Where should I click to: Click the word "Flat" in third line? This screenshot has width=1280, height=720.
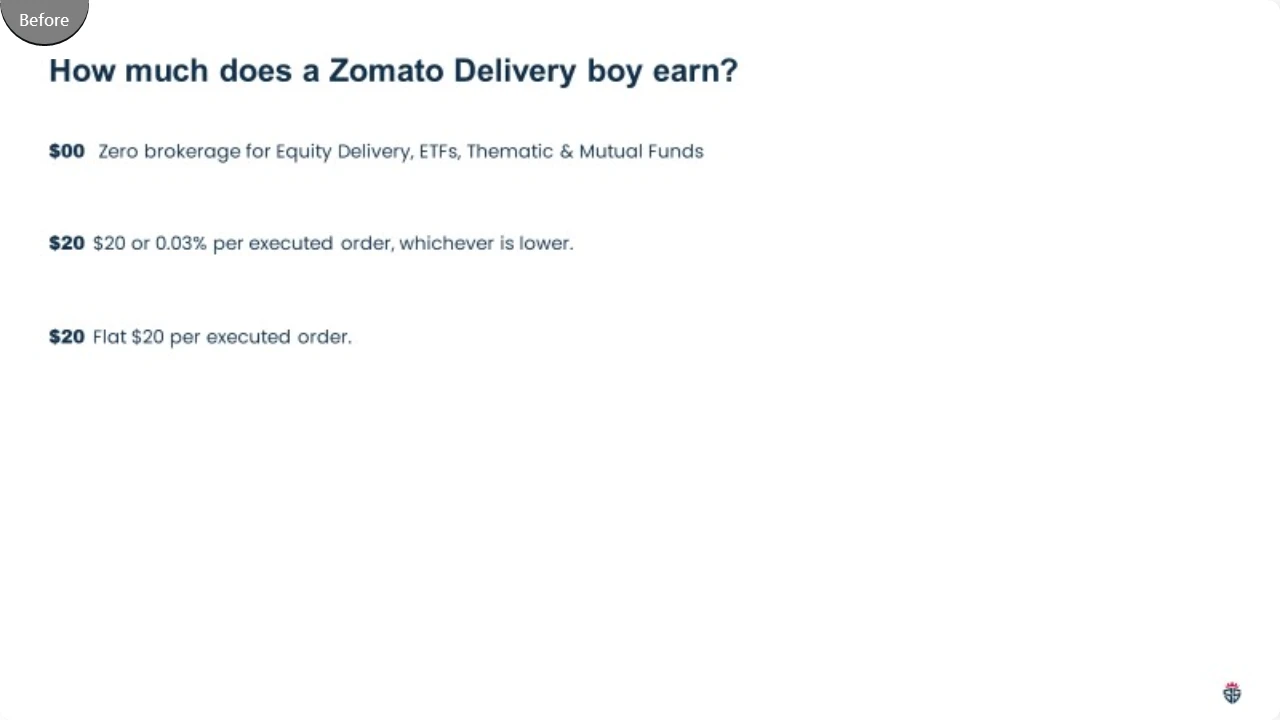[x=110, y=336]
